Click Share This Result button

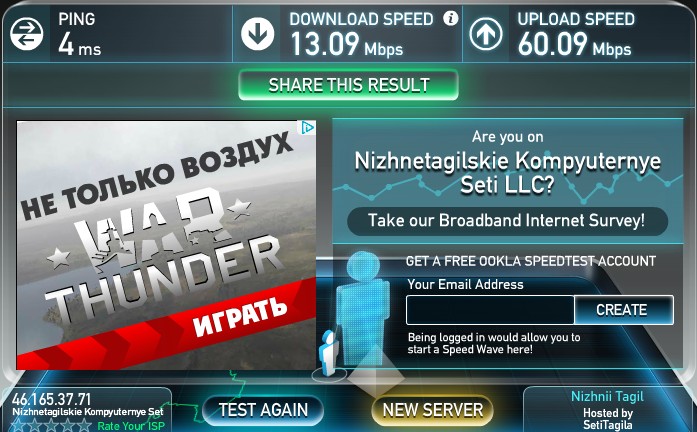(348, 85)
